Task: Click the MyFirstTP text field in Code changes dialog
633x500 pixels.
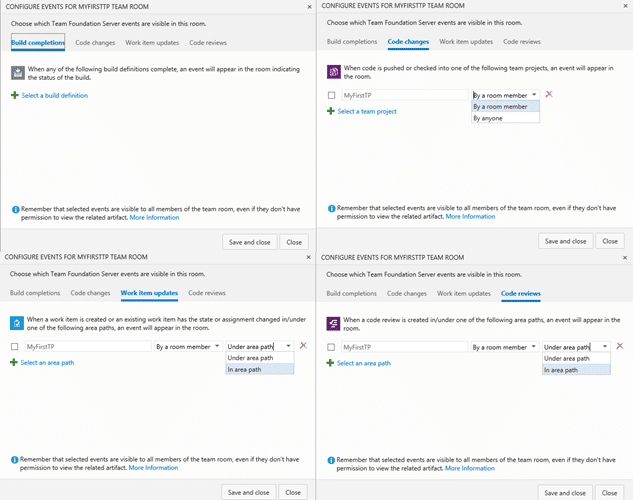Action: click(405, 95)
